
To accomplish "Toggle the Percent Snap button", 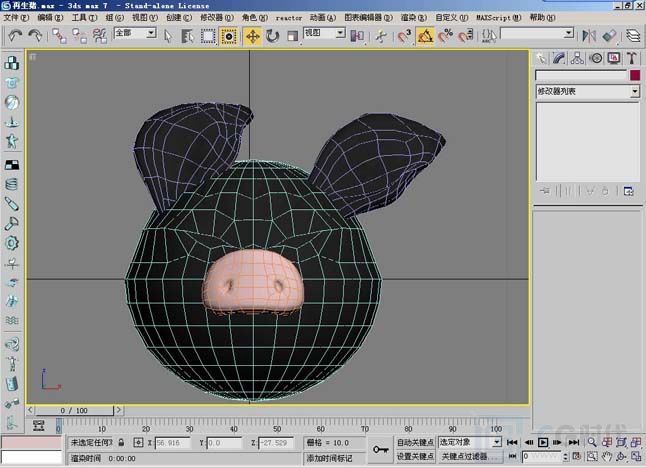I will 445,36.
